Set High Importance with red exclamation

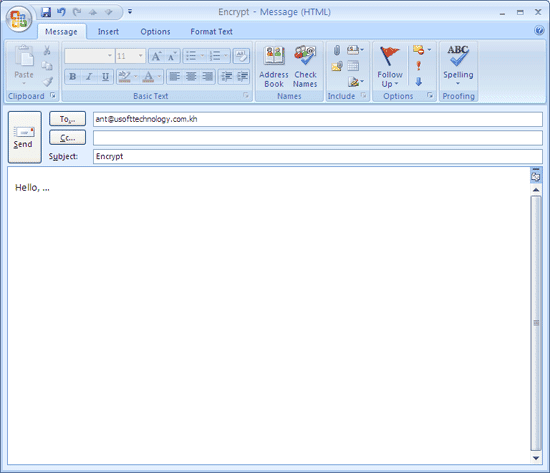[418, 66]
